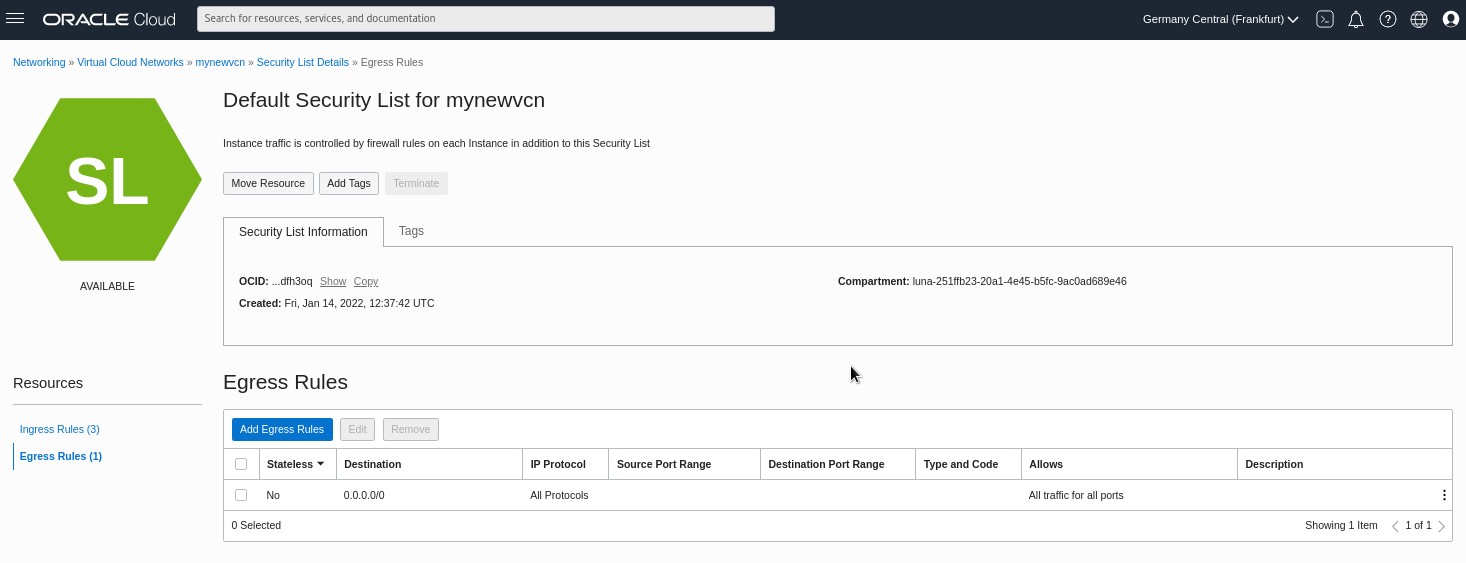Click the AVAILABLE status text
Viewport: 1466px width, 563px height.
point(107,286)
